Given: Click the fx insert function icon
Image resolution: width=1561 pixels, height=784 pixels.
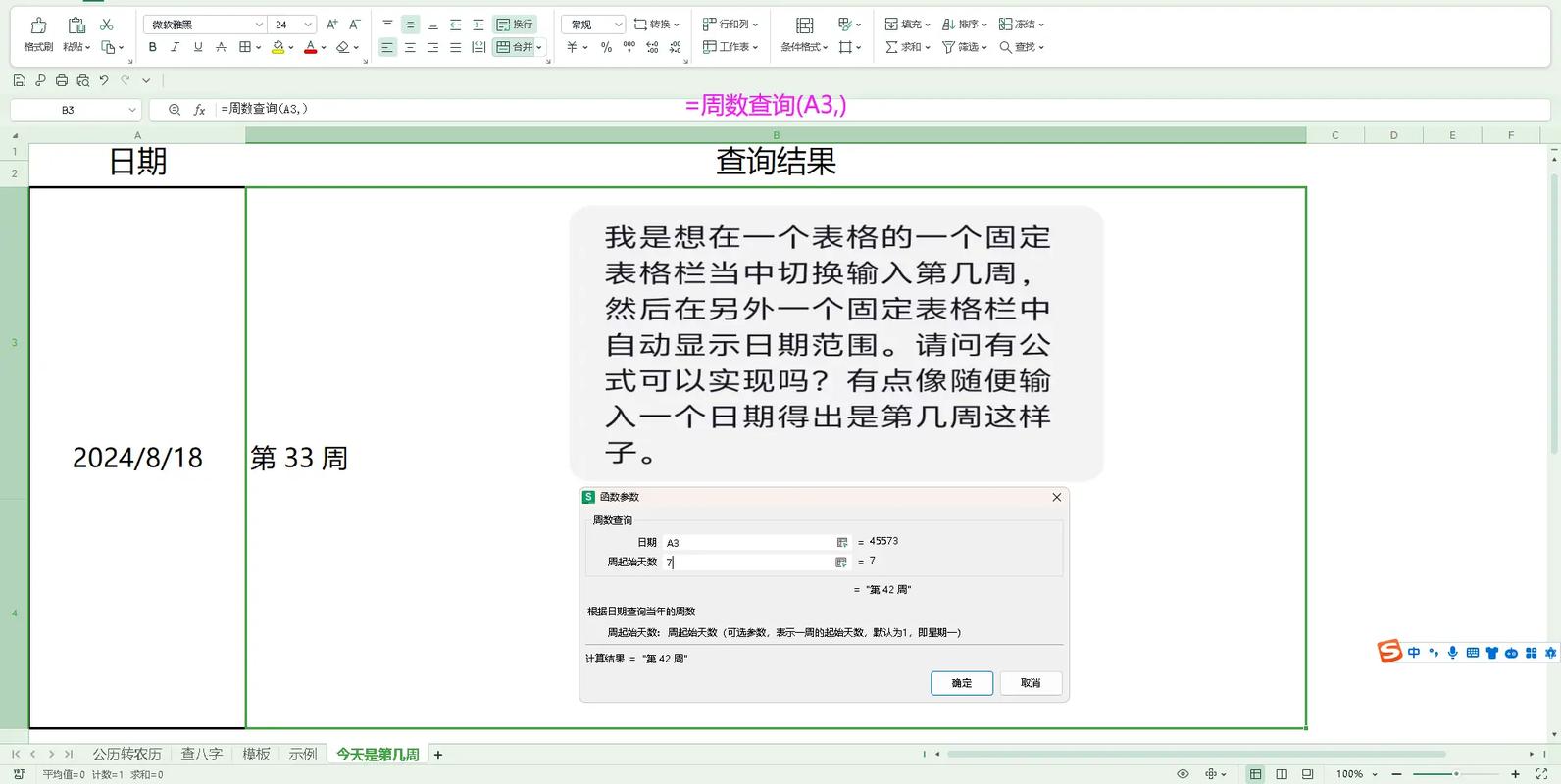Looking at the screenshot, I should [199, 110].
